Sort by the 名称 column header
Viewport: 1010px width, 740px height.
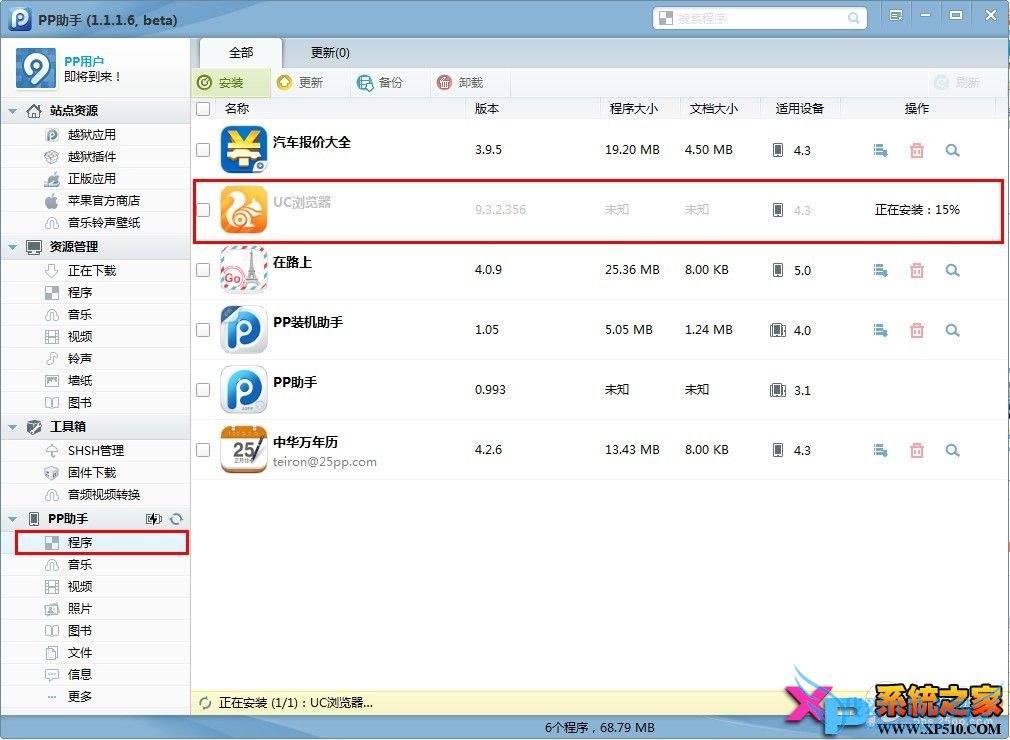[236, 109]
